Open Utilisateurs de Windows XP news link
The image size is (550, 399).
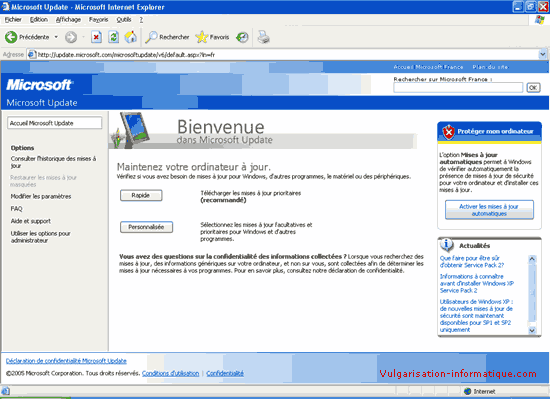click(476, 316)
